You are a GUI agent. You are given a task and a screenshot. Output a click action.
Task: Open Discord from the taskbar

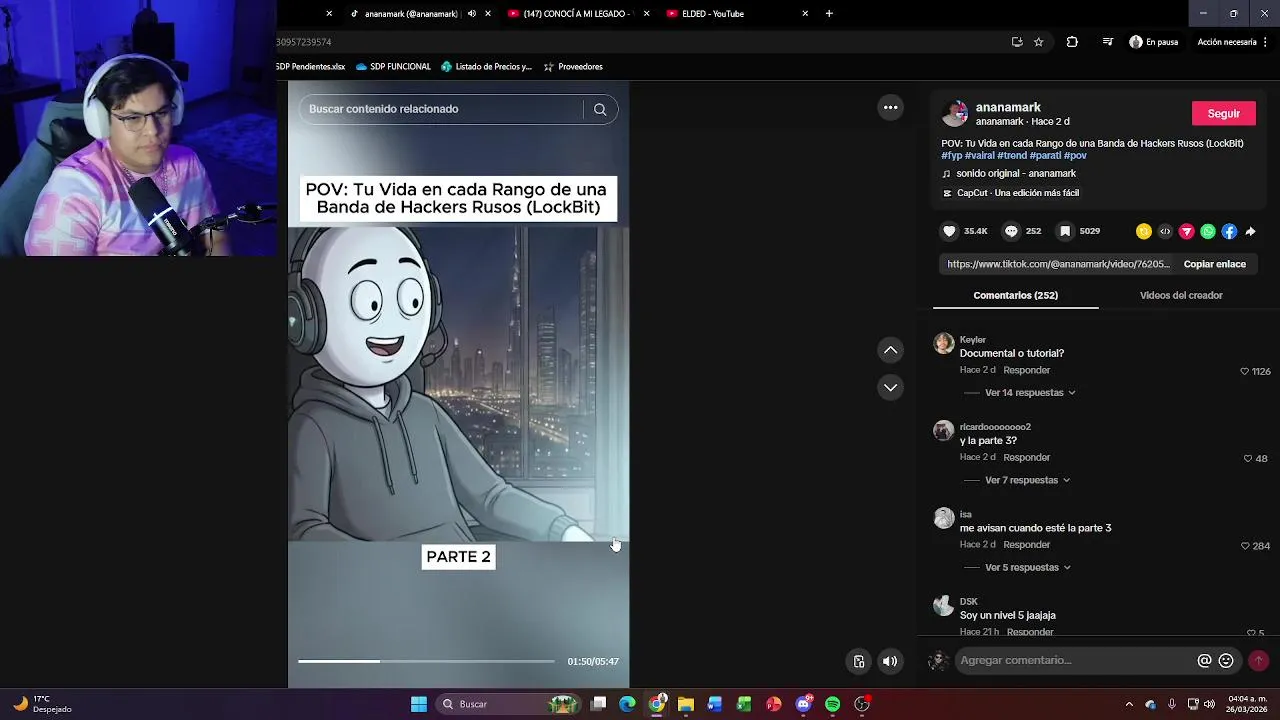[x=803, y=704]
